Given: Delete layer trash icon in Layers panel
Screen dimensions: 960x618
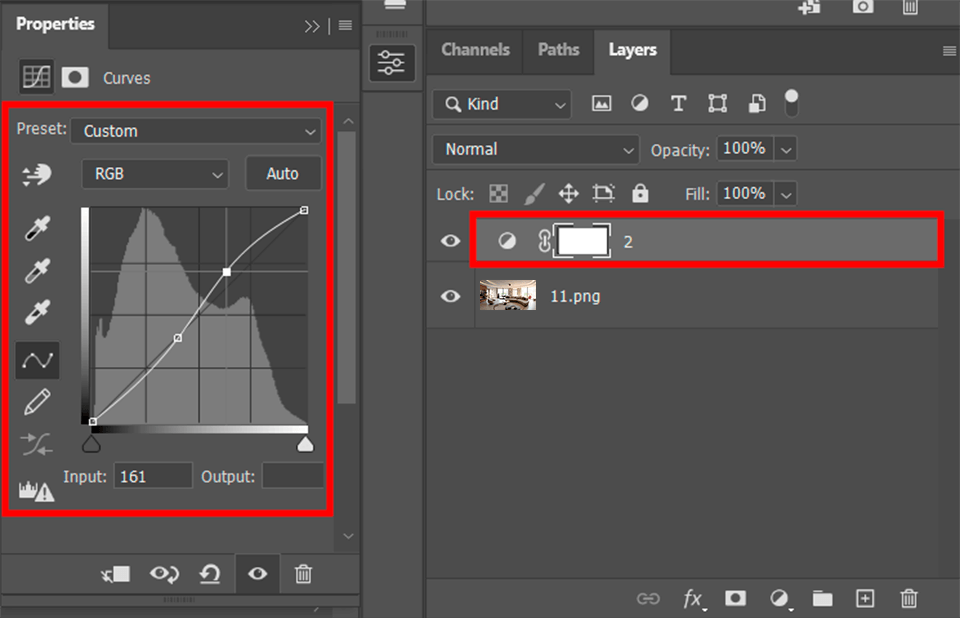Looking at the screenshot, I should [x=909, y=598].
